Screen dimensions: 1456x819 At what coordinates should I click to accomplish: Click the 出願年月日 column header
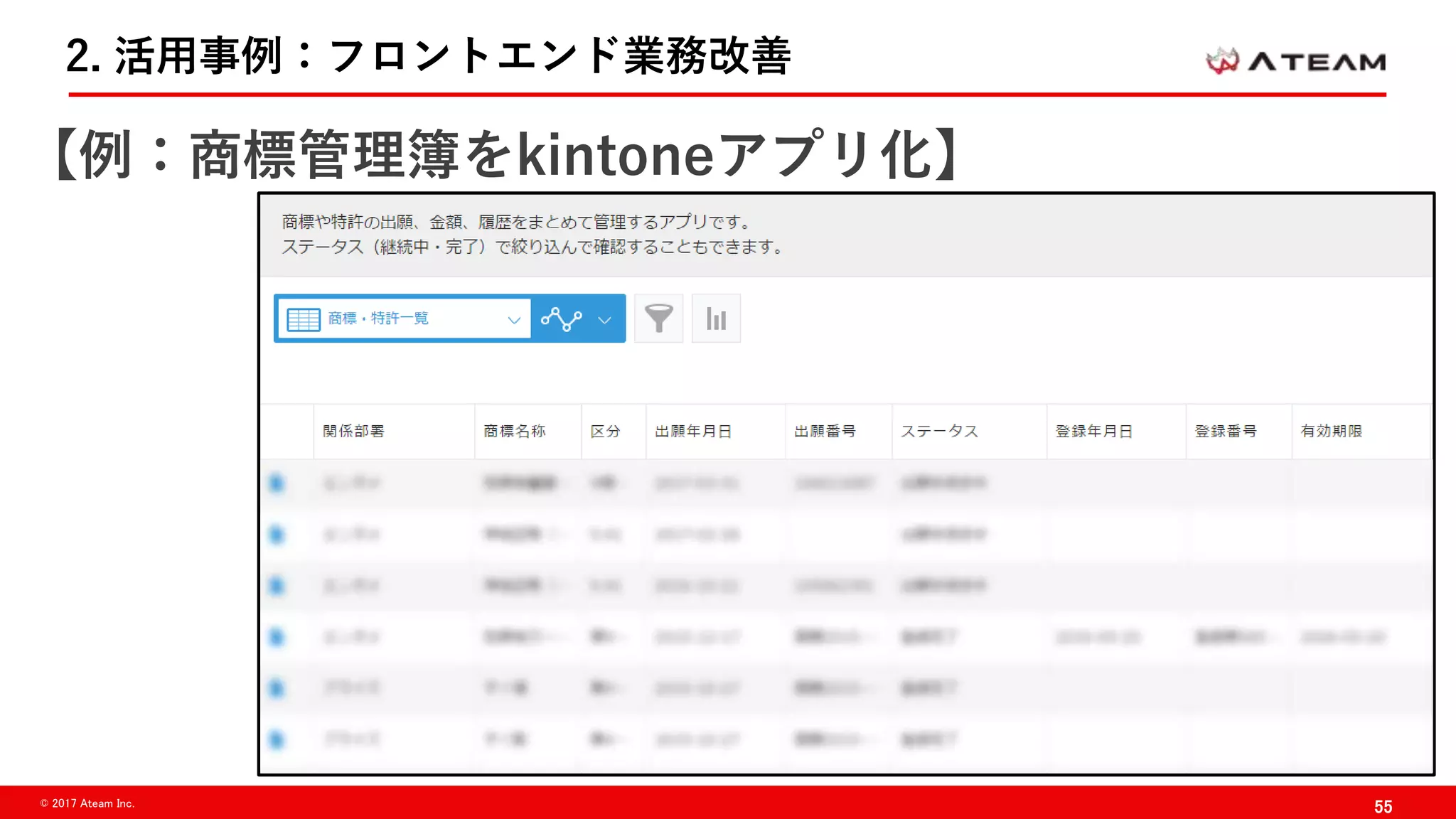pos(716,432)
